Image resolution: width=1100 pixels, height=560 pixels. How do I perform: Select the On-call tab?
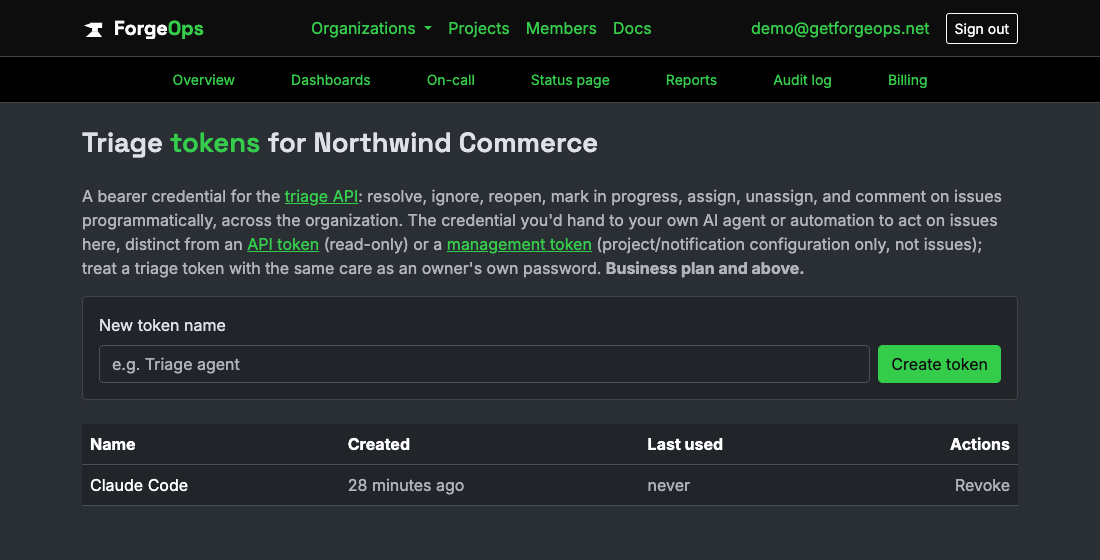coord(450,80)
